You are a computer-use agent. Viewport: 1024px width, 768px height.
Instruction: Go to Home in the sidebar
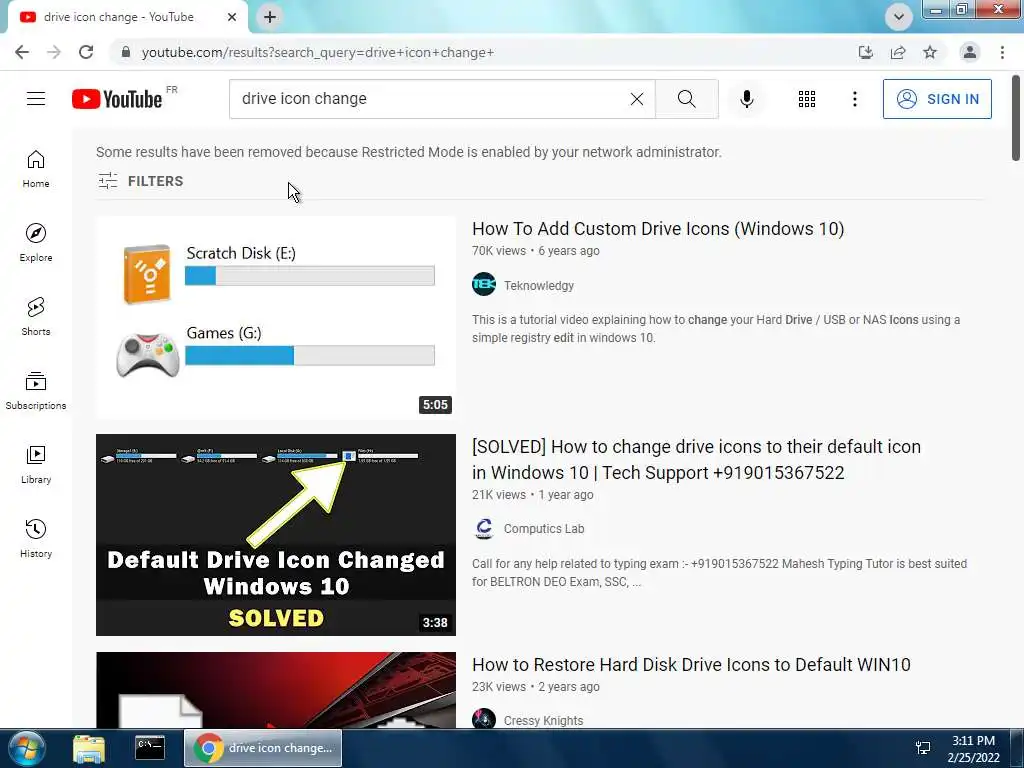point(36,168)
